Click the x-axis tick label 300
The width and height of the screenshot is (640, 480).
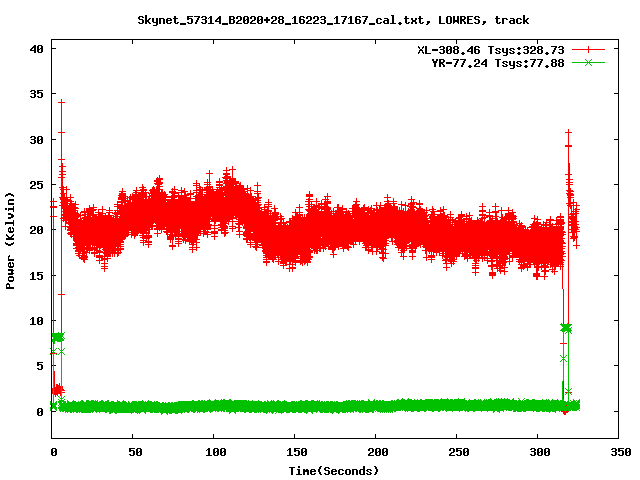coord(540,452)
